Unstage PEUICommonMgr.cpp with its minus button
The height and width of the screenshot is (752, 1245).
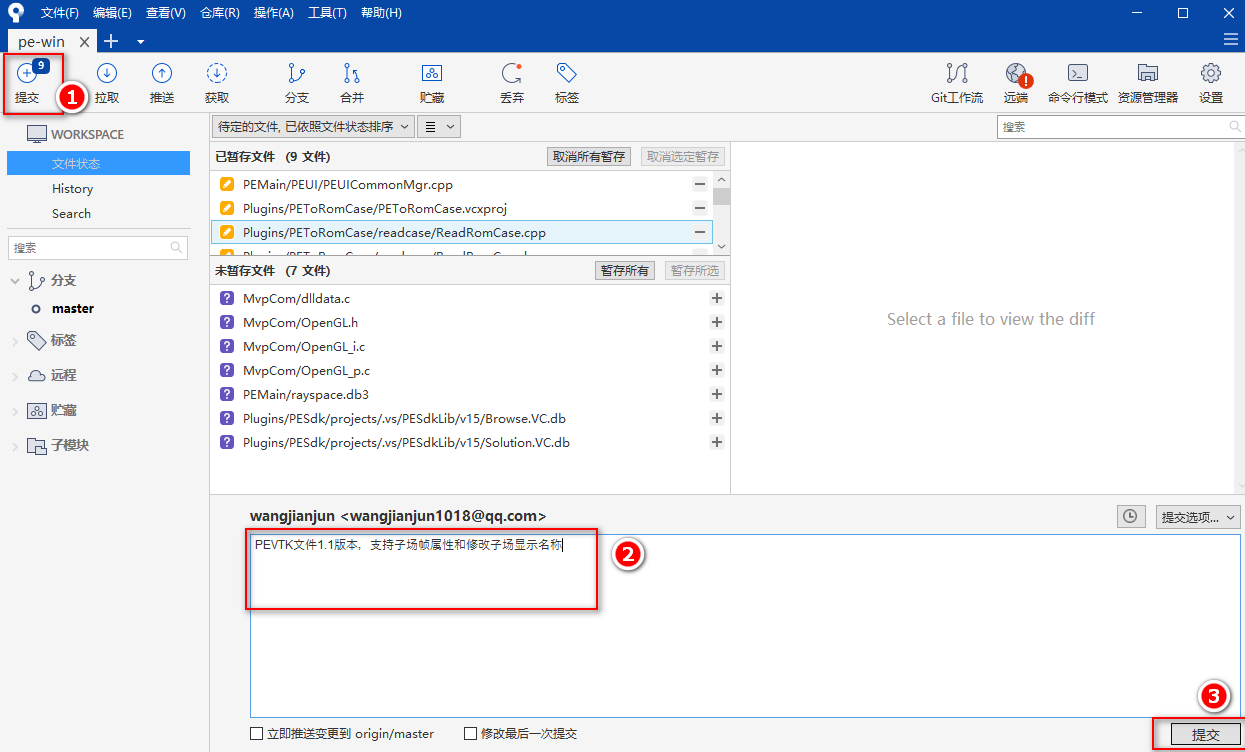pyautogui.click(x=700, y=184)
